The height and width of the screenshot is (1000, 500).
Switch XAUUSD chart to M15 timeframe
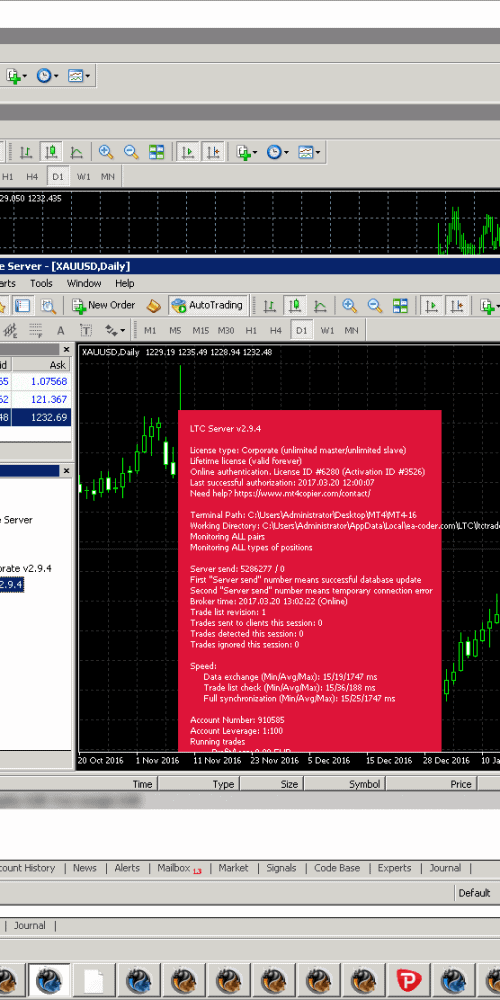click(201, 330)
